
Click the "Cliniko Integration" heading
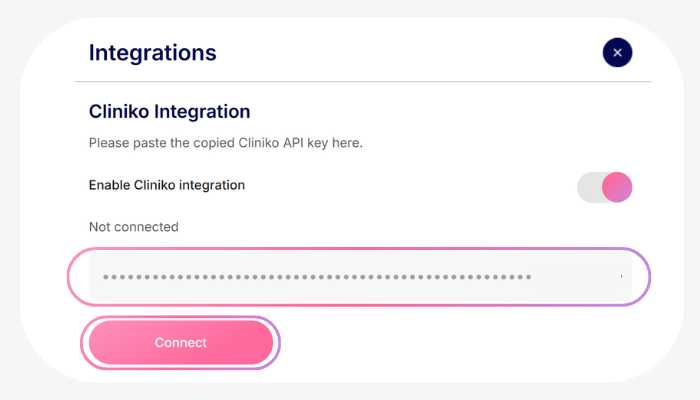[x=169, y=112]
